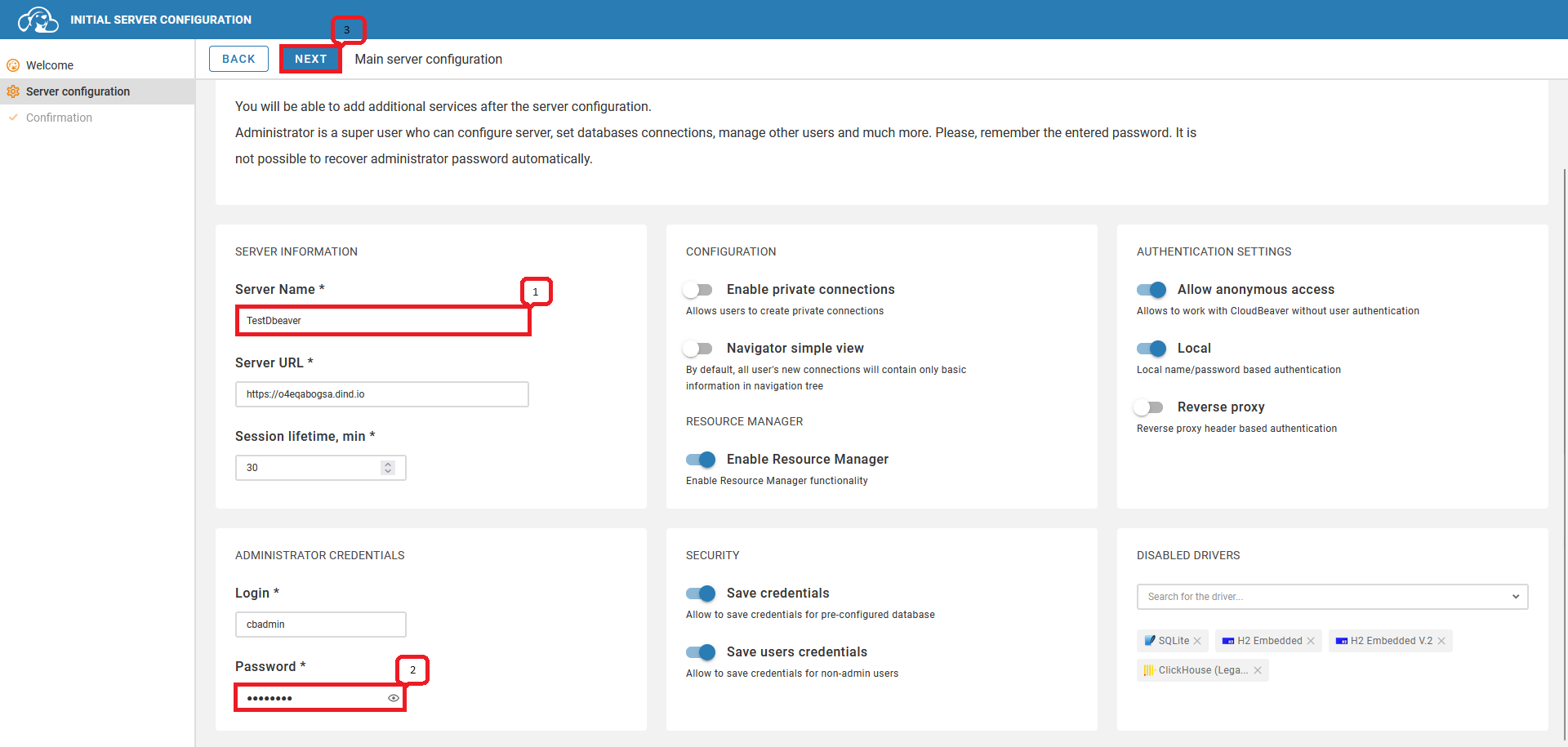Remove the H2 Embedded driver tag
Image resolution: width=1568 pixels, height=747 pixels.
(x=1311, y=641)
